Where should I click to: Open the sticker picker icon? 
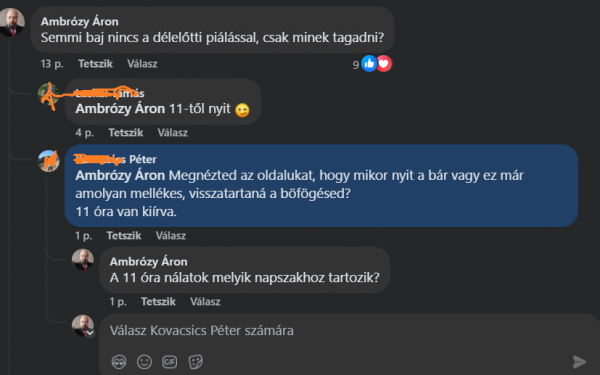pos(196,362)
